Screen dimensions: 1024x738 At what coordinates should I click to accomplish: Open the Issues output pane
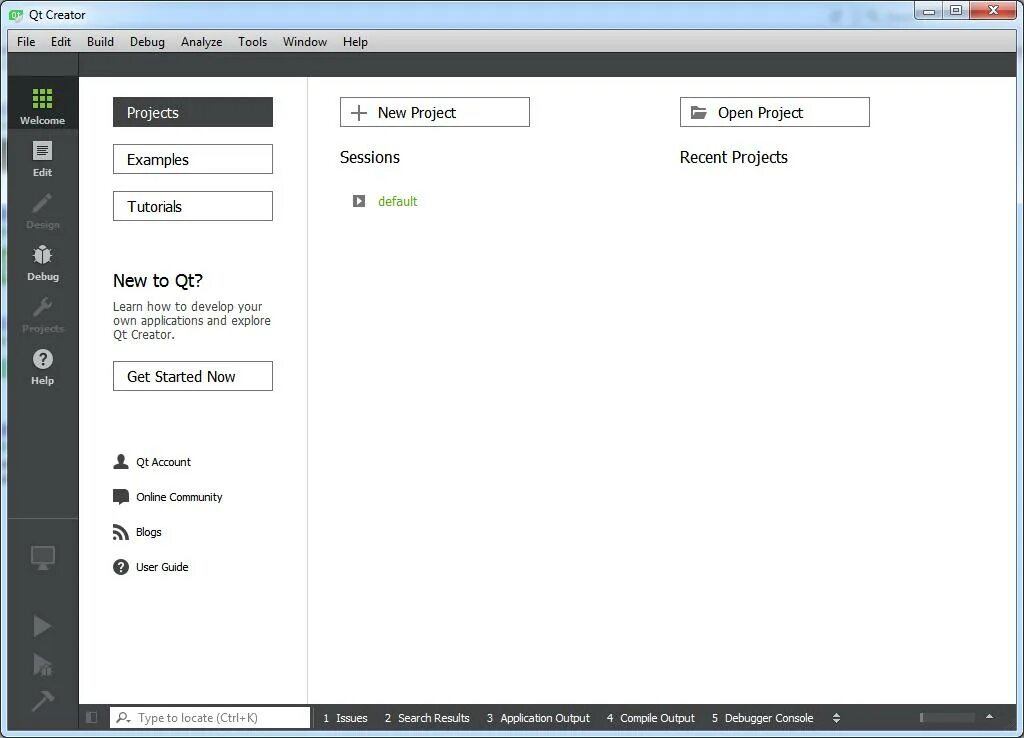(345, 718)
